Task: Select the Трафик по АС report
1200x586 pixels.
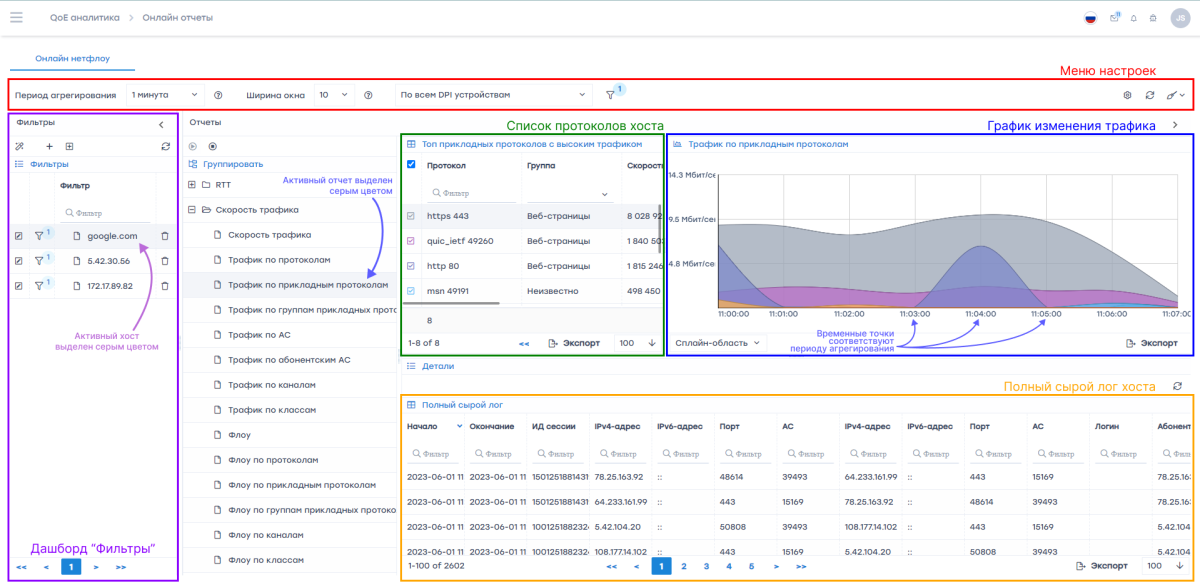Action: tap(259, 335)
